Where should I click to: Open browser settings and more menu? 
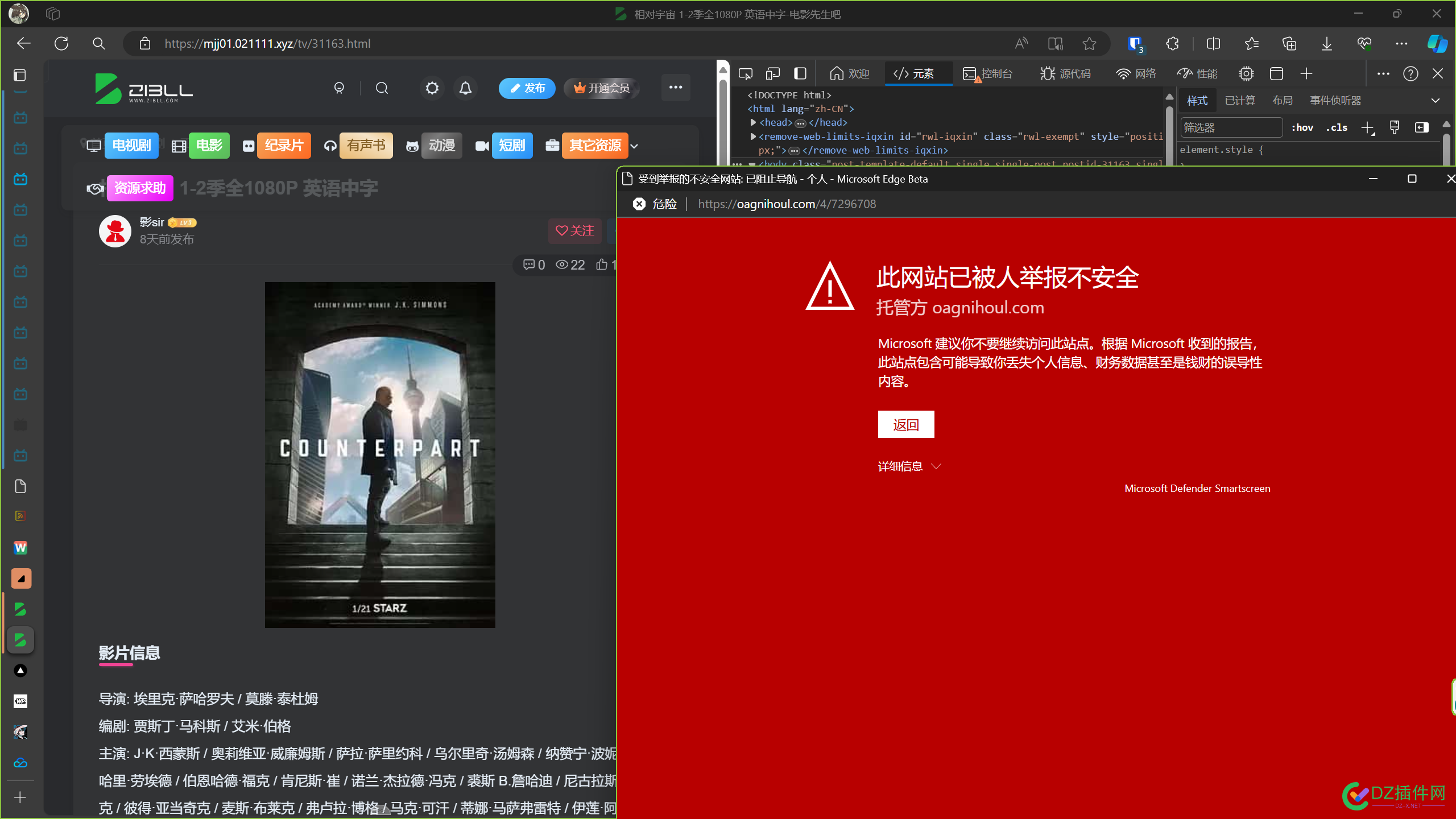coord(1401,44)
